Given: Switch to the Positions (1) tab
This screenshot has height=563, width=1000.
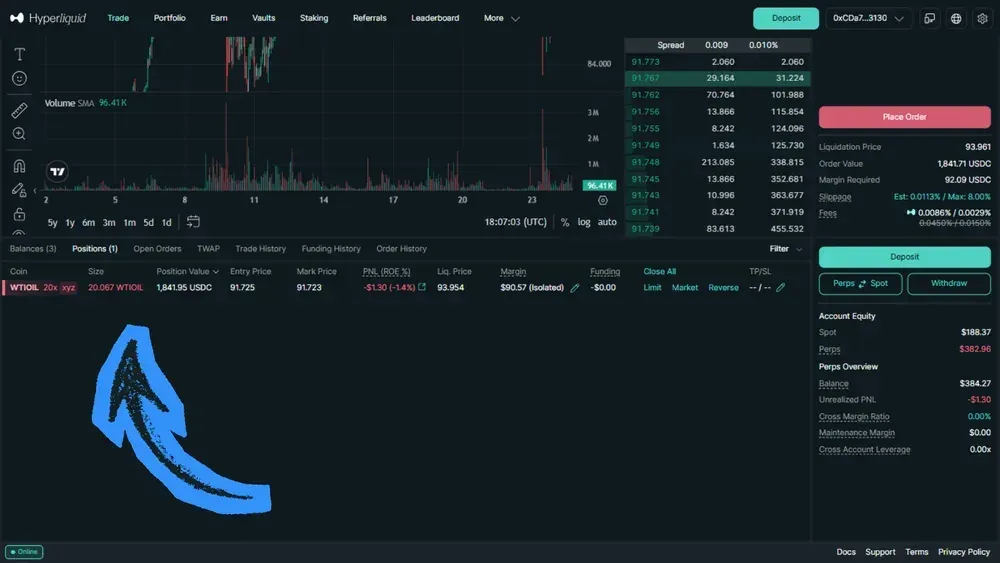Looking at the screenshot, I should pos(94,249).
